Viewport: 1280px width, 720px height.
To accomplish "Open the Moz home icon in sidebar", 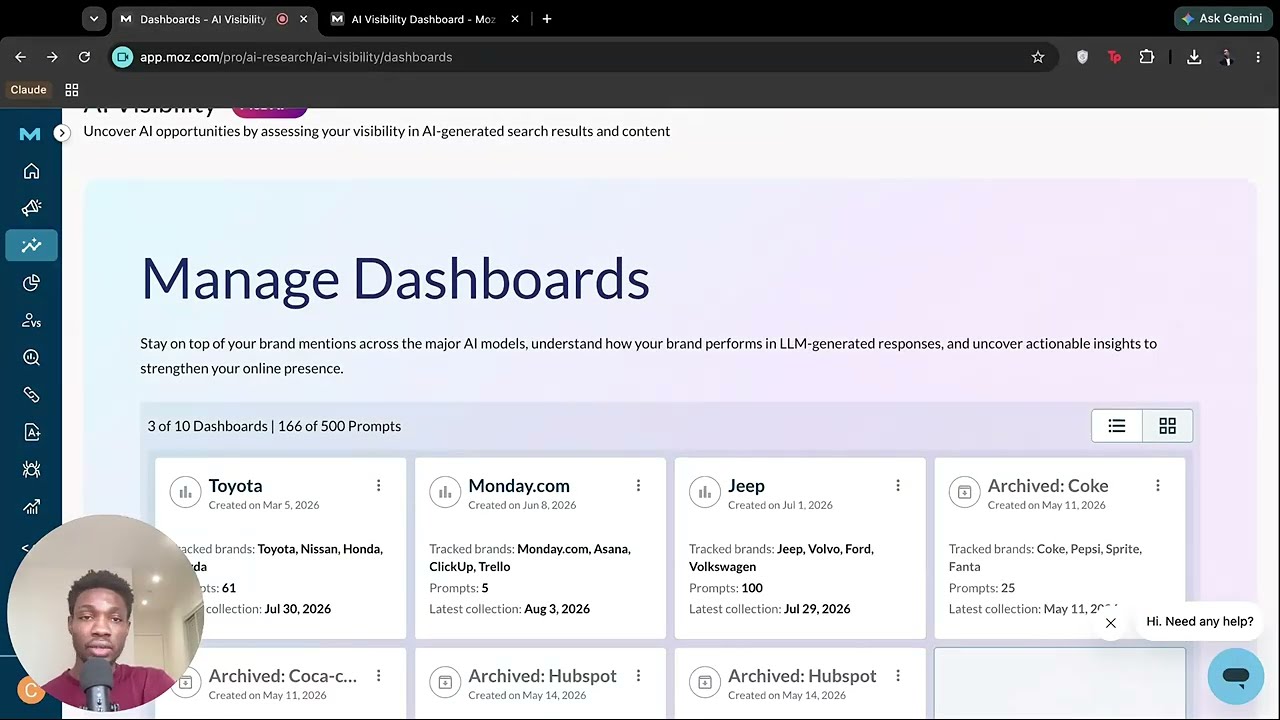I will click(x=31, y=171).
